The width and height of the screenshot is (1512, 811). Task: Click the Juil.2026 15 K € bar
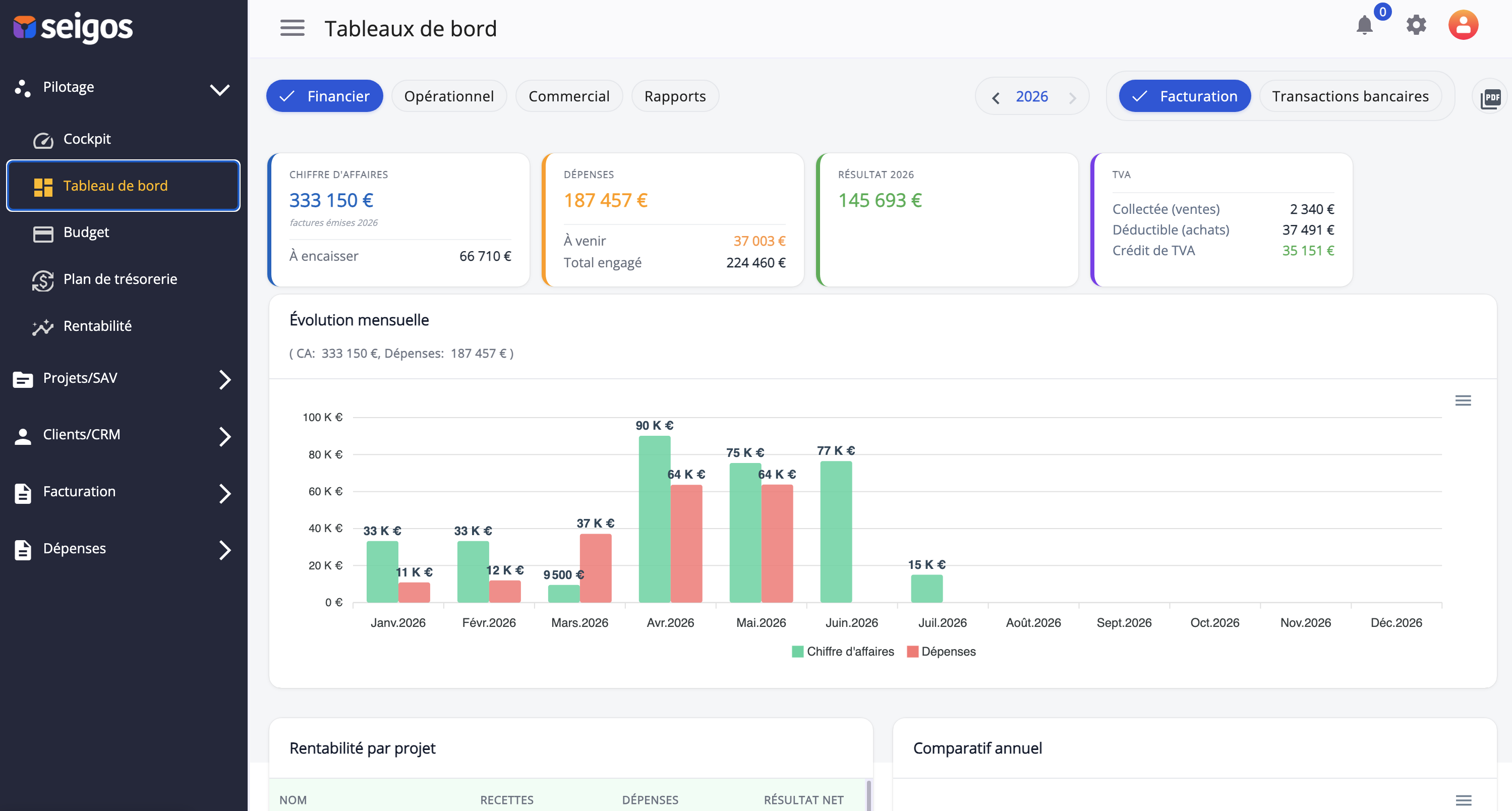(x=926, y=589)
